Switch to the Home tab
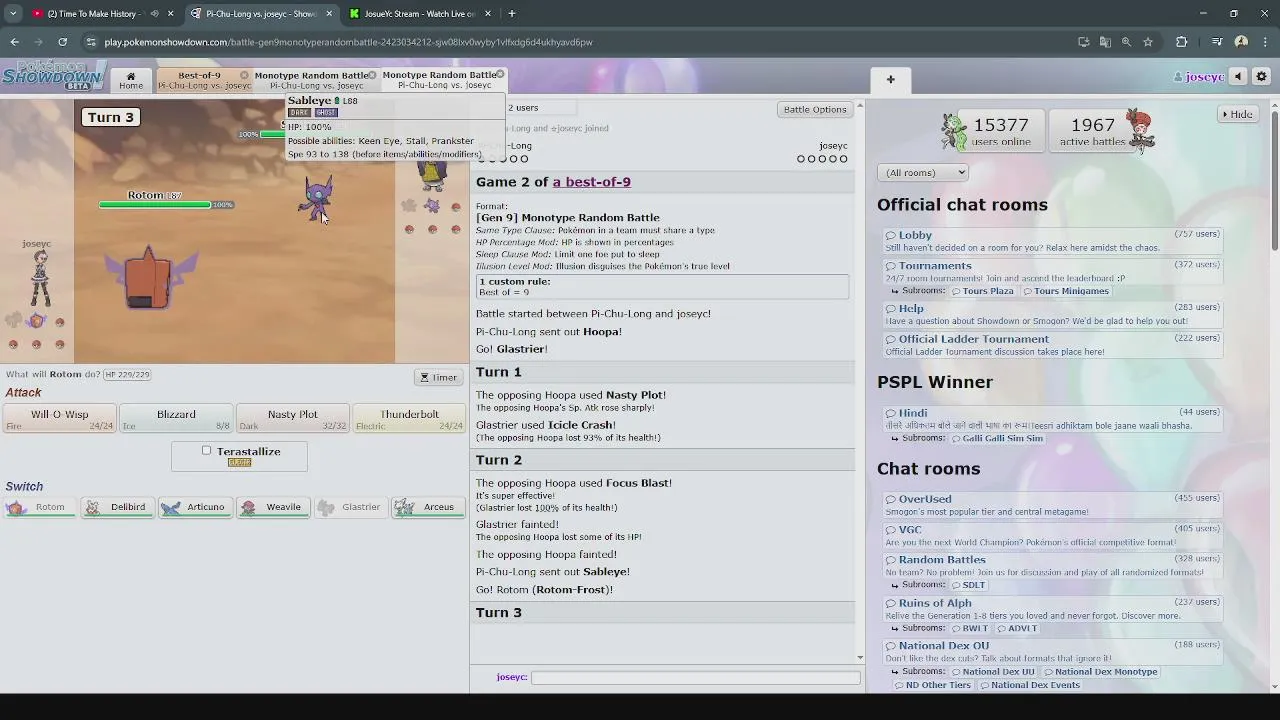 131,80
